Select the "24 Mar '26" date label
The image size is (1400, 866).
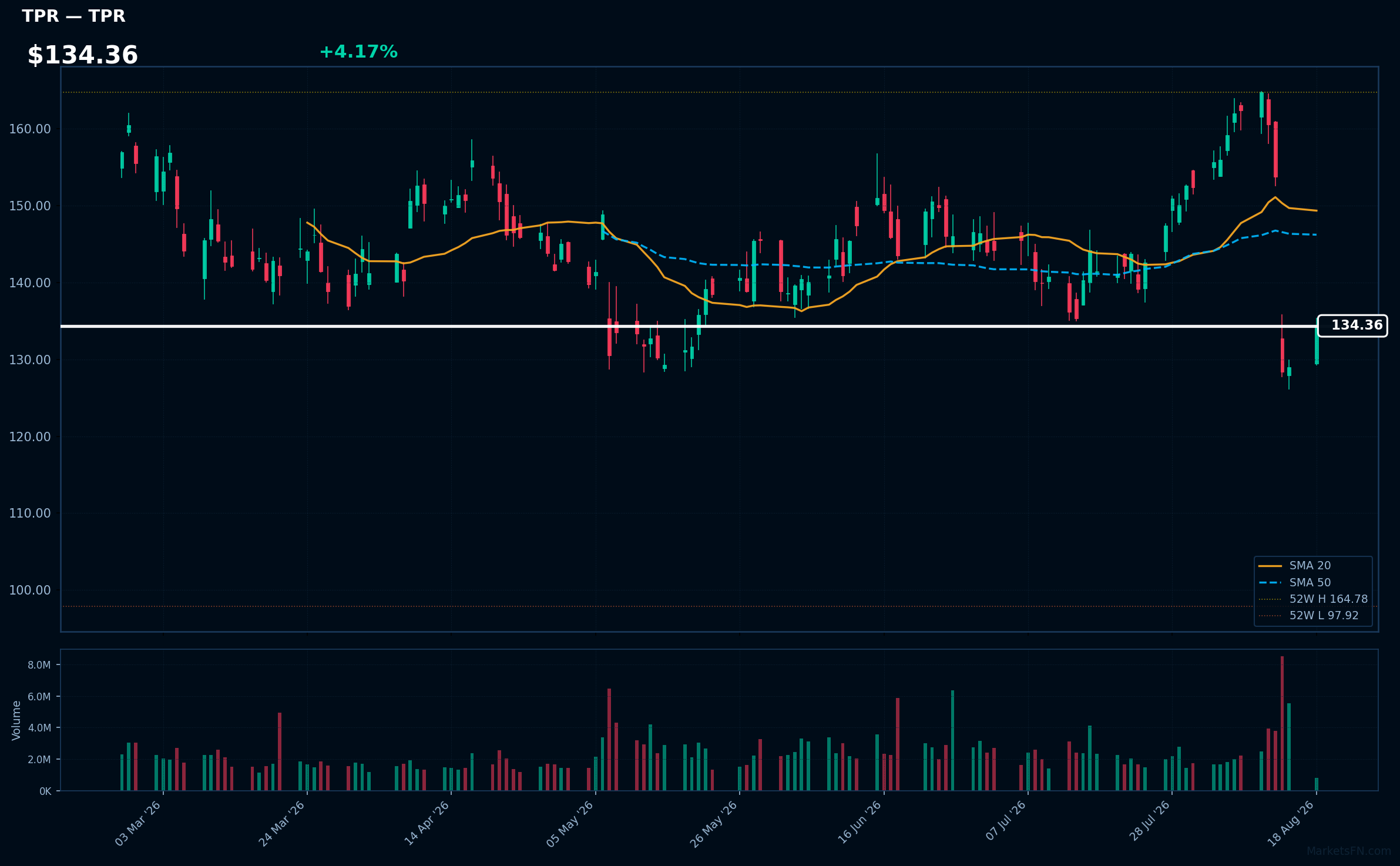[282, 823]
